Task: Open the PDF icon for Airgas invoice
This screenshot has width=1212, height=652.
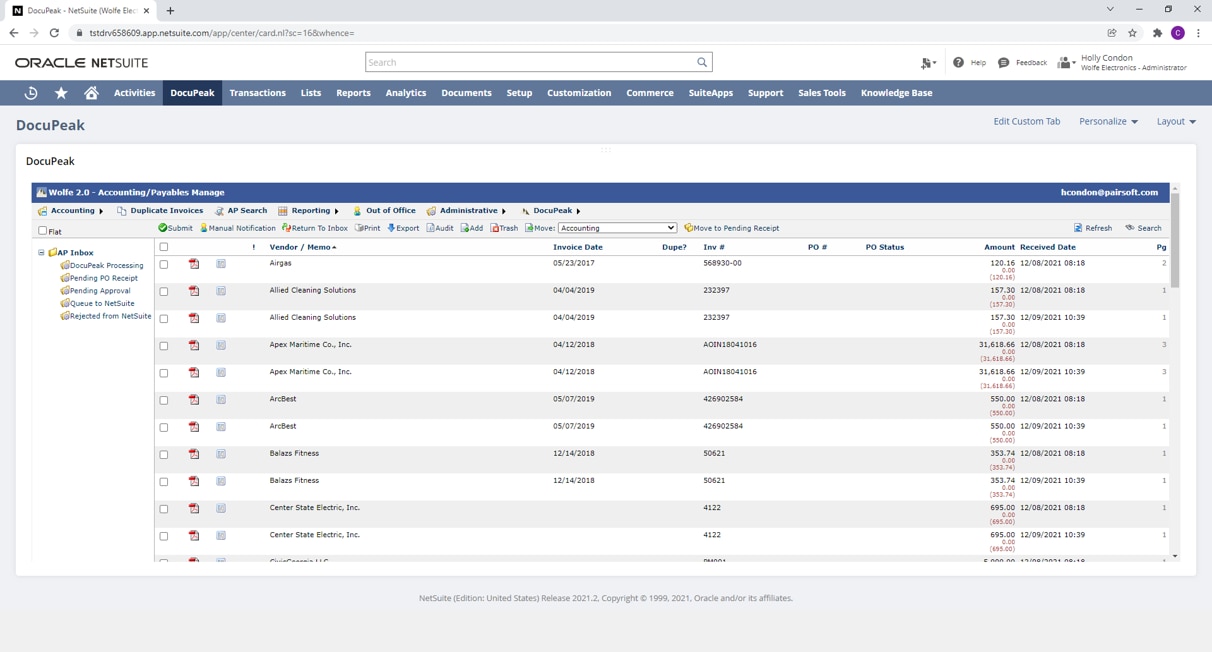Action: [x=194, y=264]
